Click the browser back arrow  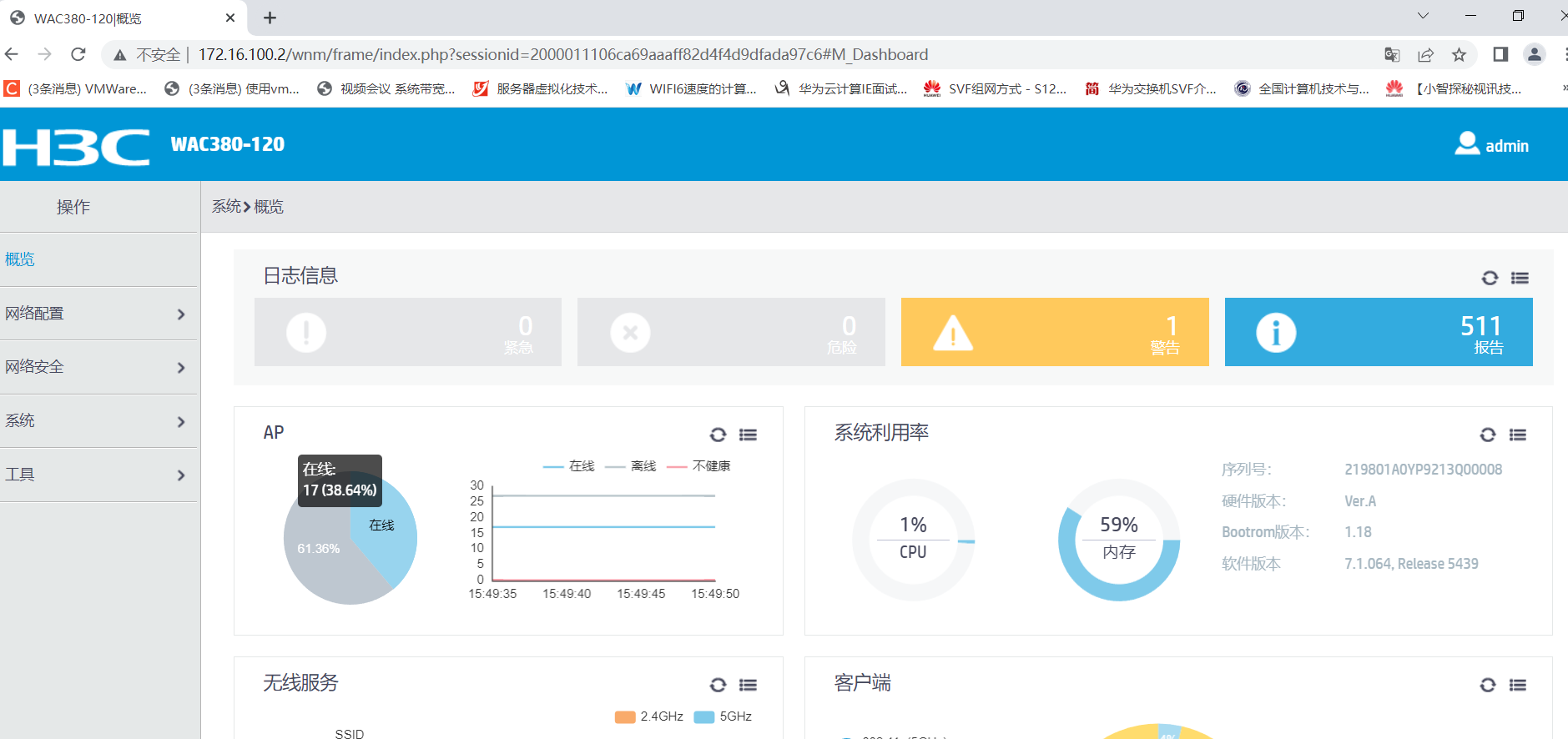tap(12, 54)
